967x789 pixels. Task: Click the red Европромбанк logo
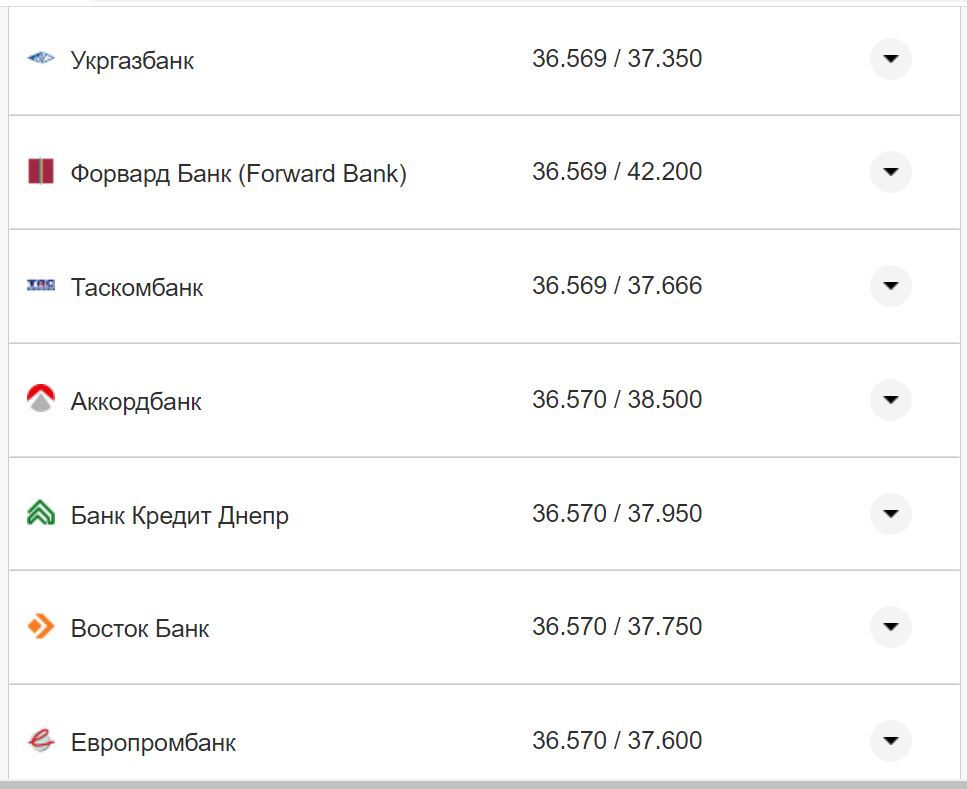click(x=39, y=741)
